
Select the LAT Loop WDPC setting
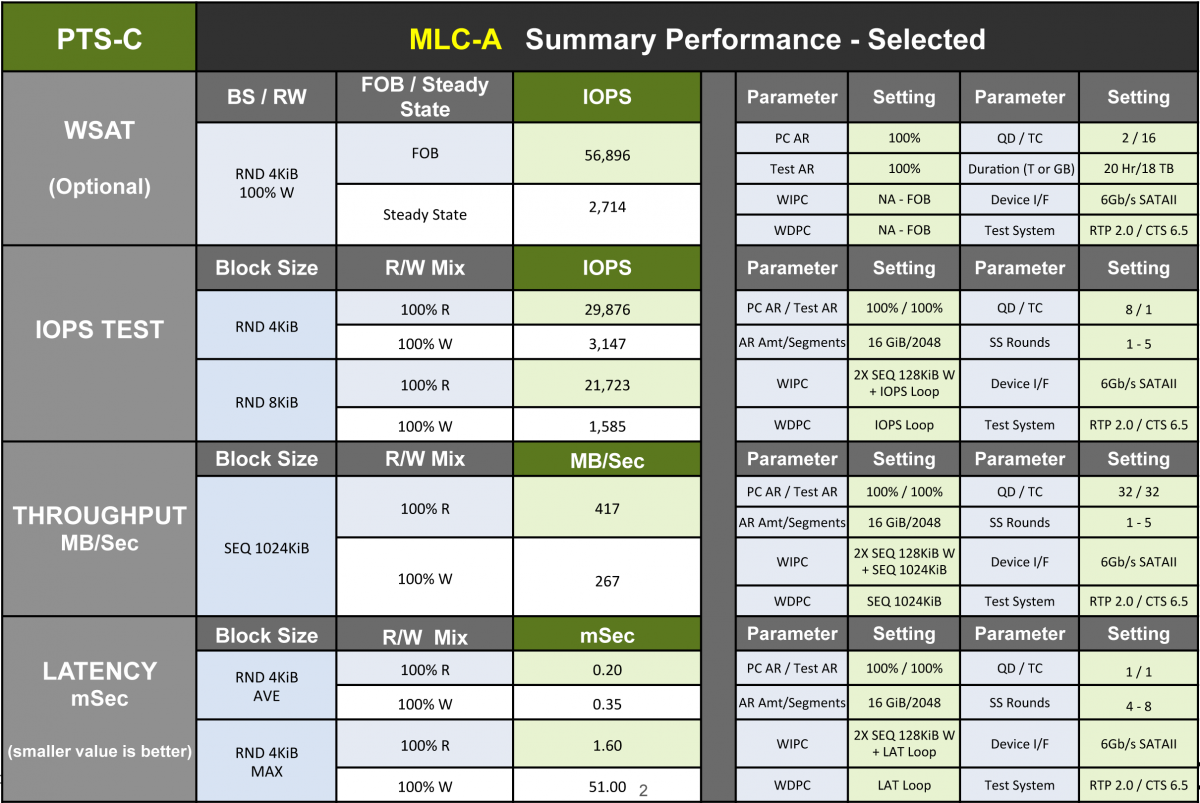pos(903,786)
